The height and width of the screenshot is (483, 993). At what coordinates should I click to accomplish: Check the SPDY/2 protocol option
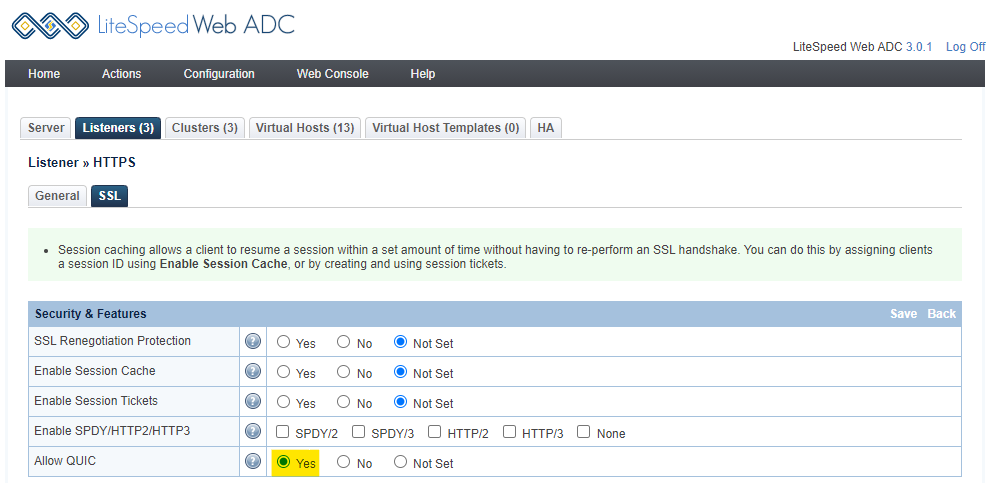point(284,433)
